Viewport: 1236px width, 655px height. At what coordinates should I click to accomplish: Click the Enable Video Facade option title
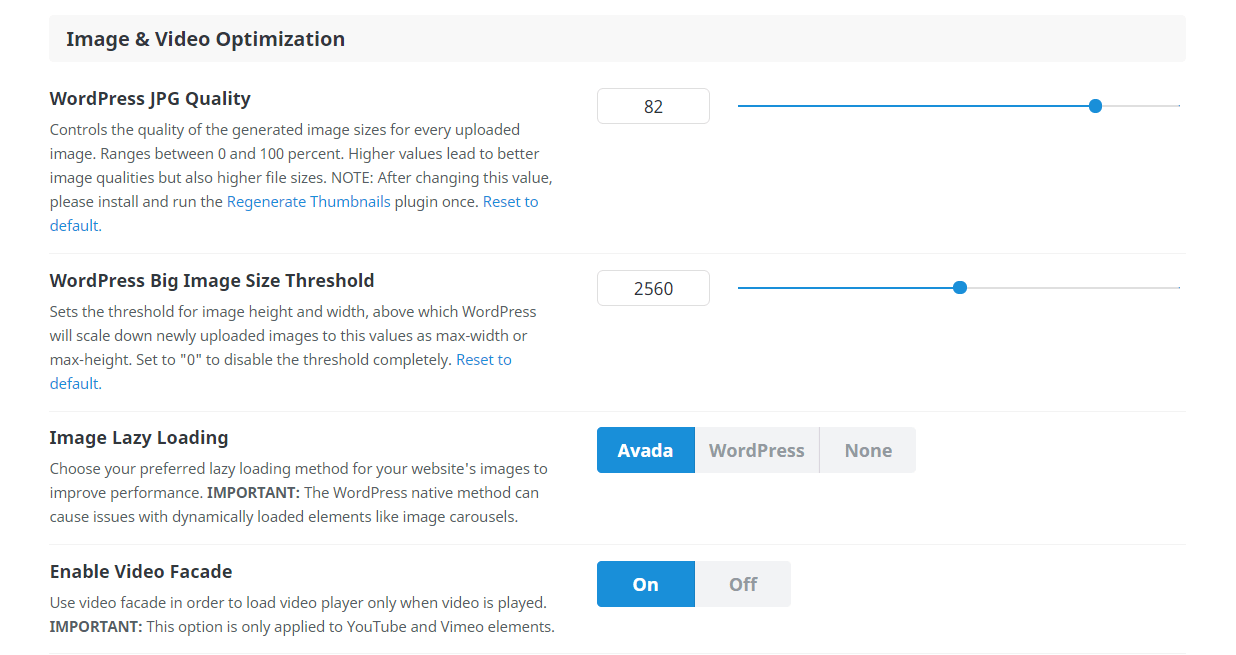tap(141, 572)
